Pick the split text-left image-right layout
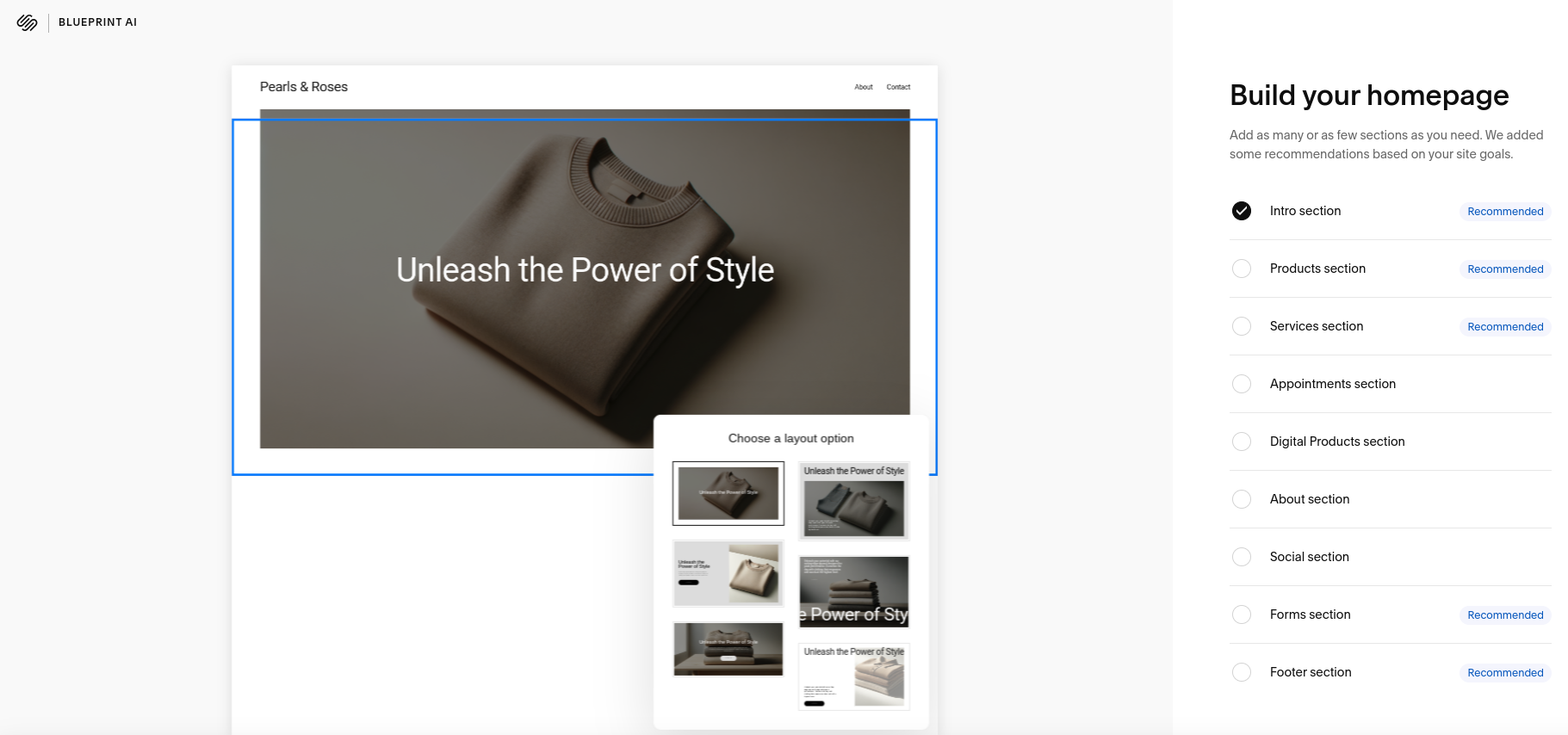Image resolution: width=1568 pixels, height=735 pixels. click(728, 573)
